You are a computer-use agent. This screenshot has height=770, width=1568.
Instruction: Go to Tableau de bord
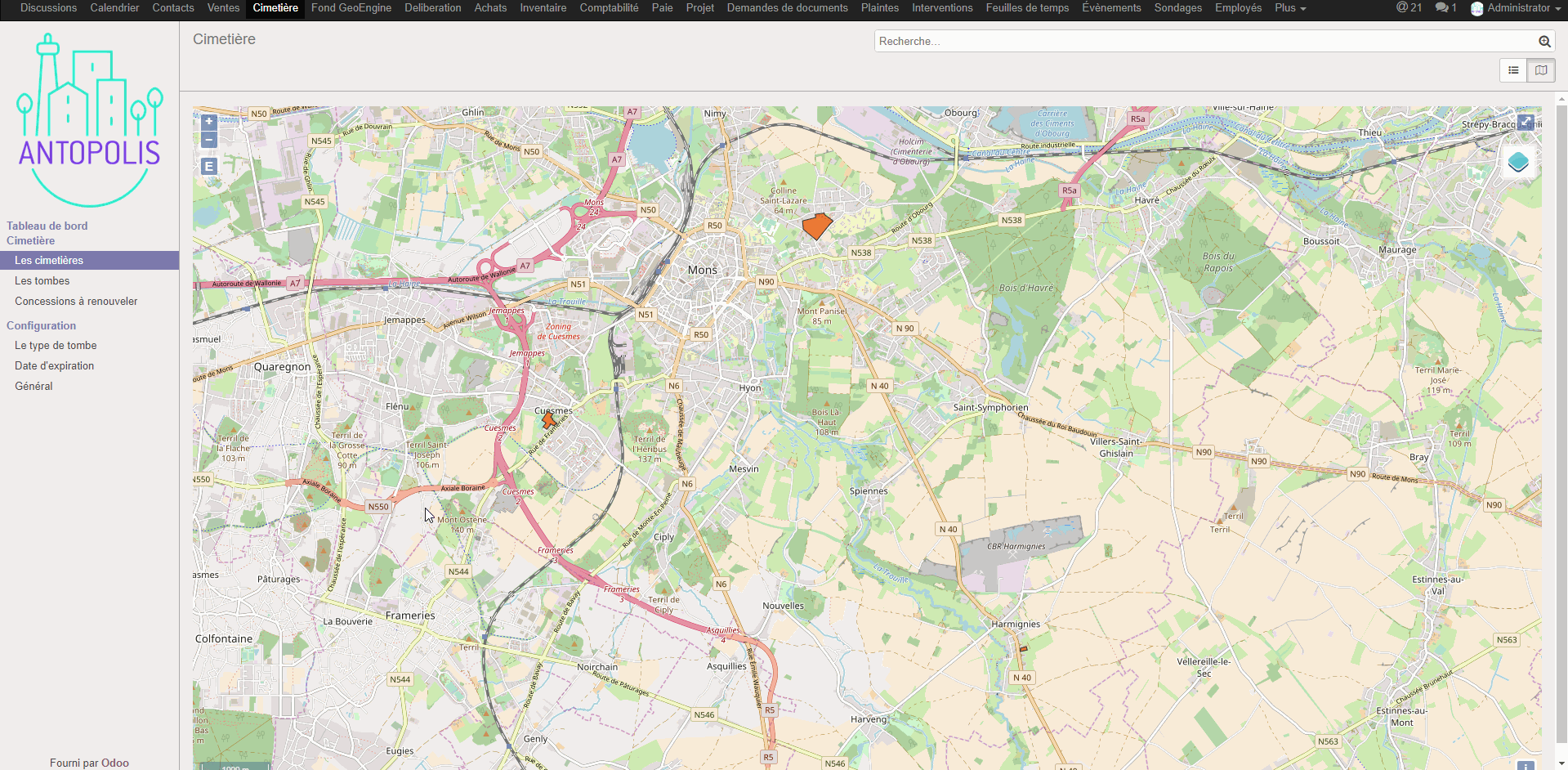click(x=47, y=226)
